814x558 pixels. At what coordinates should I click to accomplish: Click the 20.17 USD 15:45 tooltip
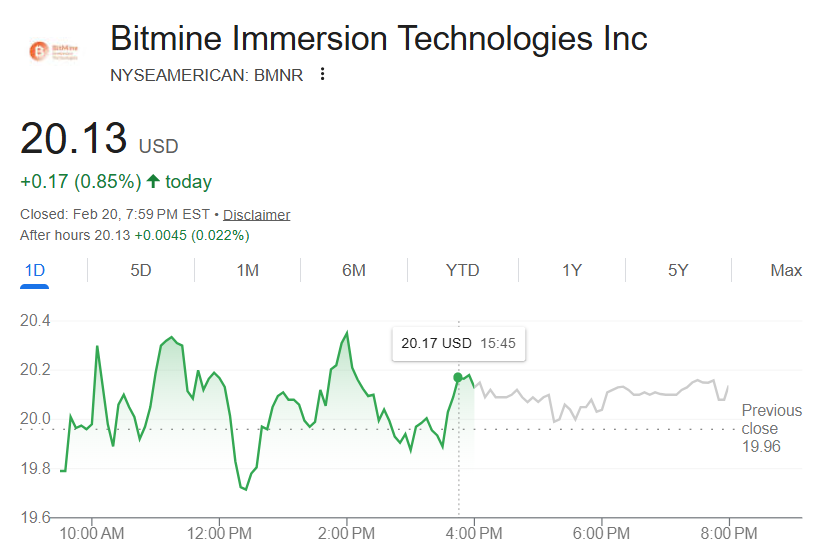pyautogui.click(x=458, y=343)
